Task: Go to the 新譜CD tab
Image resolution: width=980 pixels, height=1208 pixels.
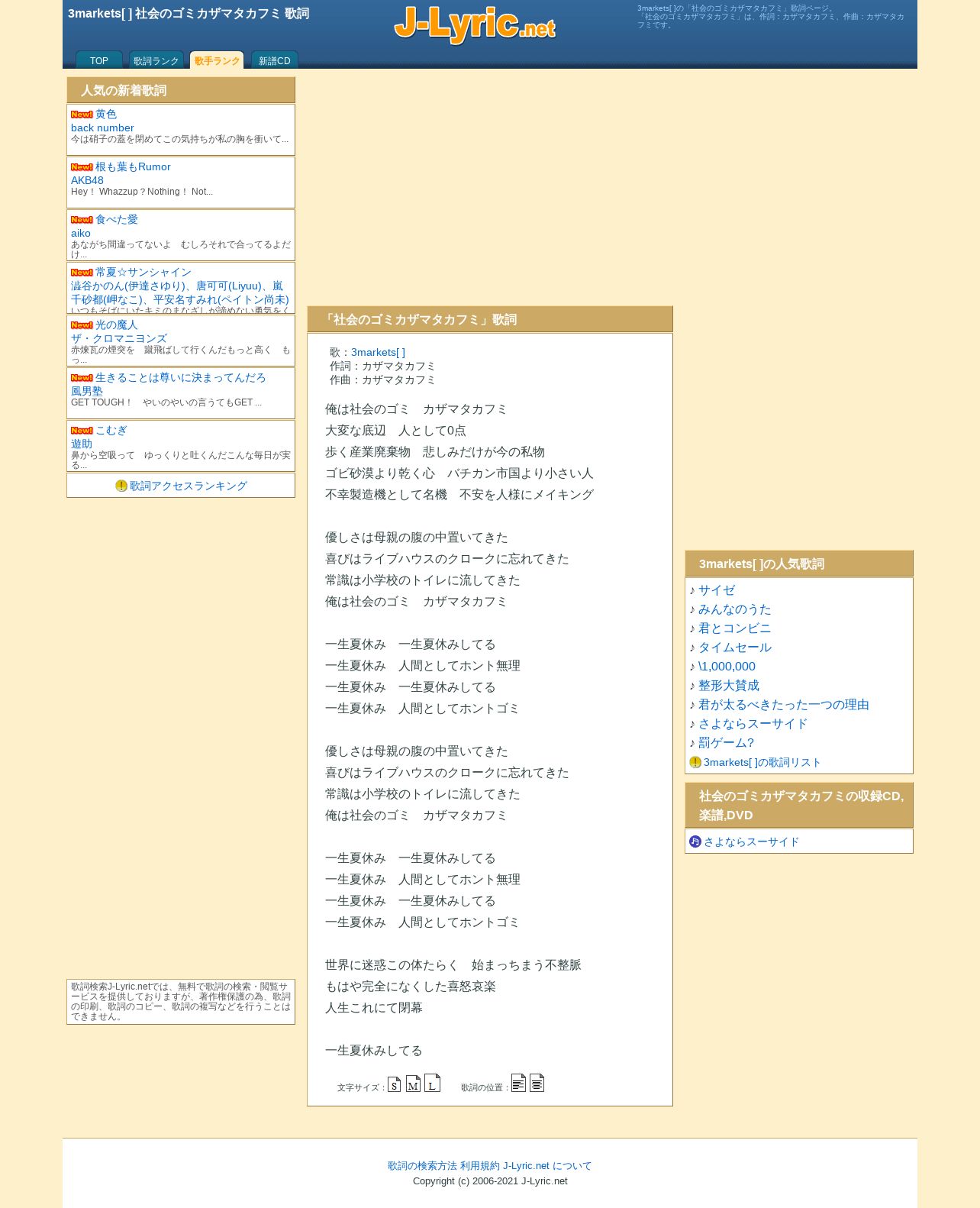Action: (x=274, y=60)
